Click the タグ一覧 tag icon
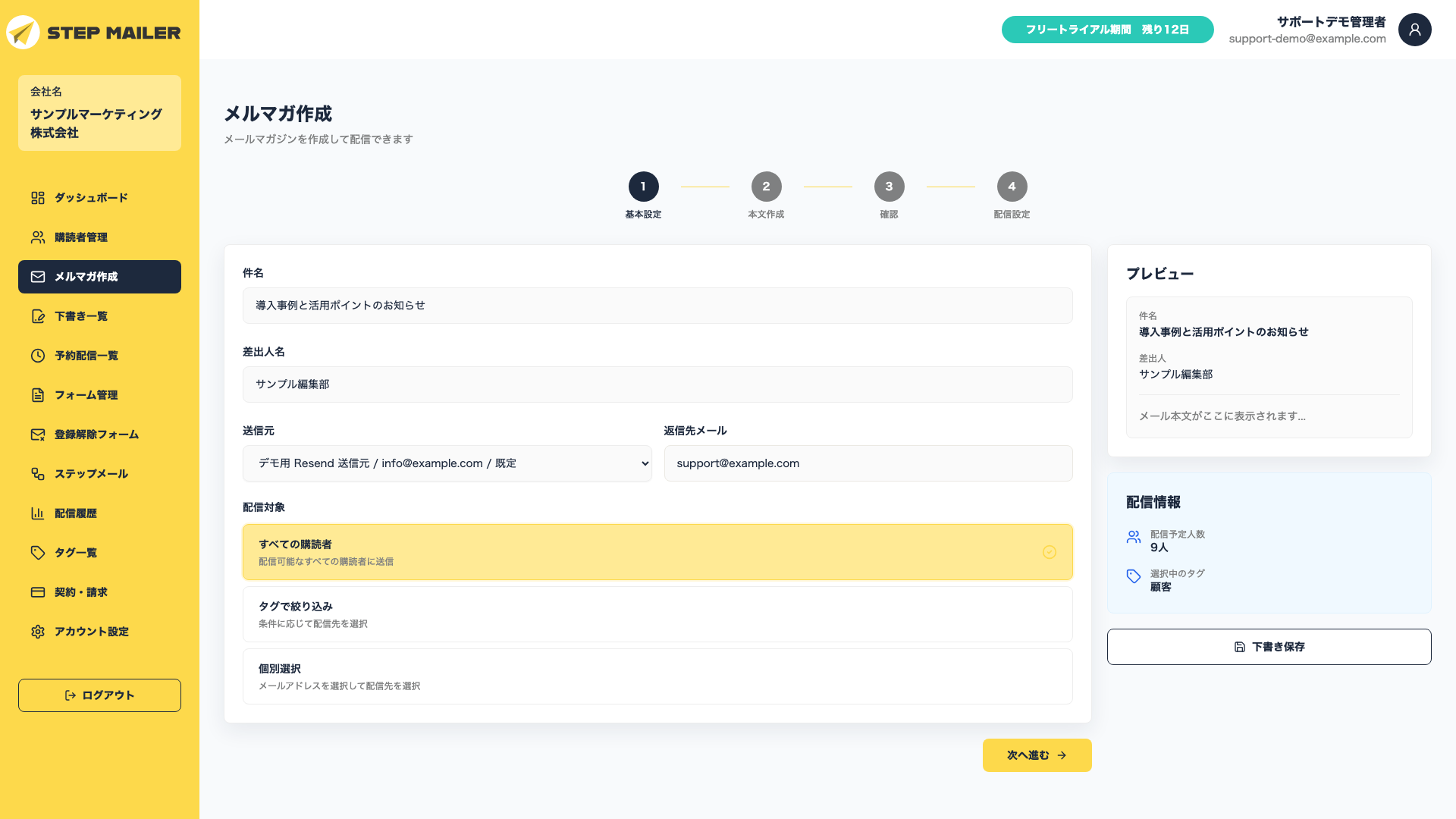Image resolution: width=1456 pixels, height=819 pixels. click(38, 553)
